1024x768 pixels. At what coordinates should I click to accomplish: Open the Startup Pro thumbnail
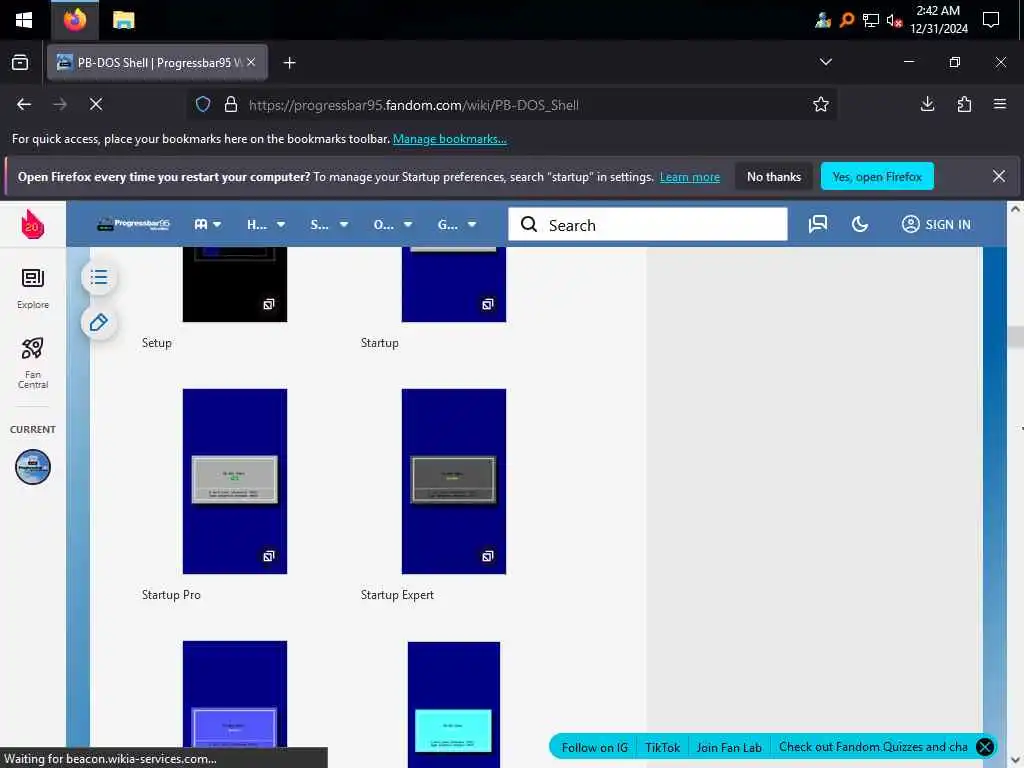[x=234, y=481]
